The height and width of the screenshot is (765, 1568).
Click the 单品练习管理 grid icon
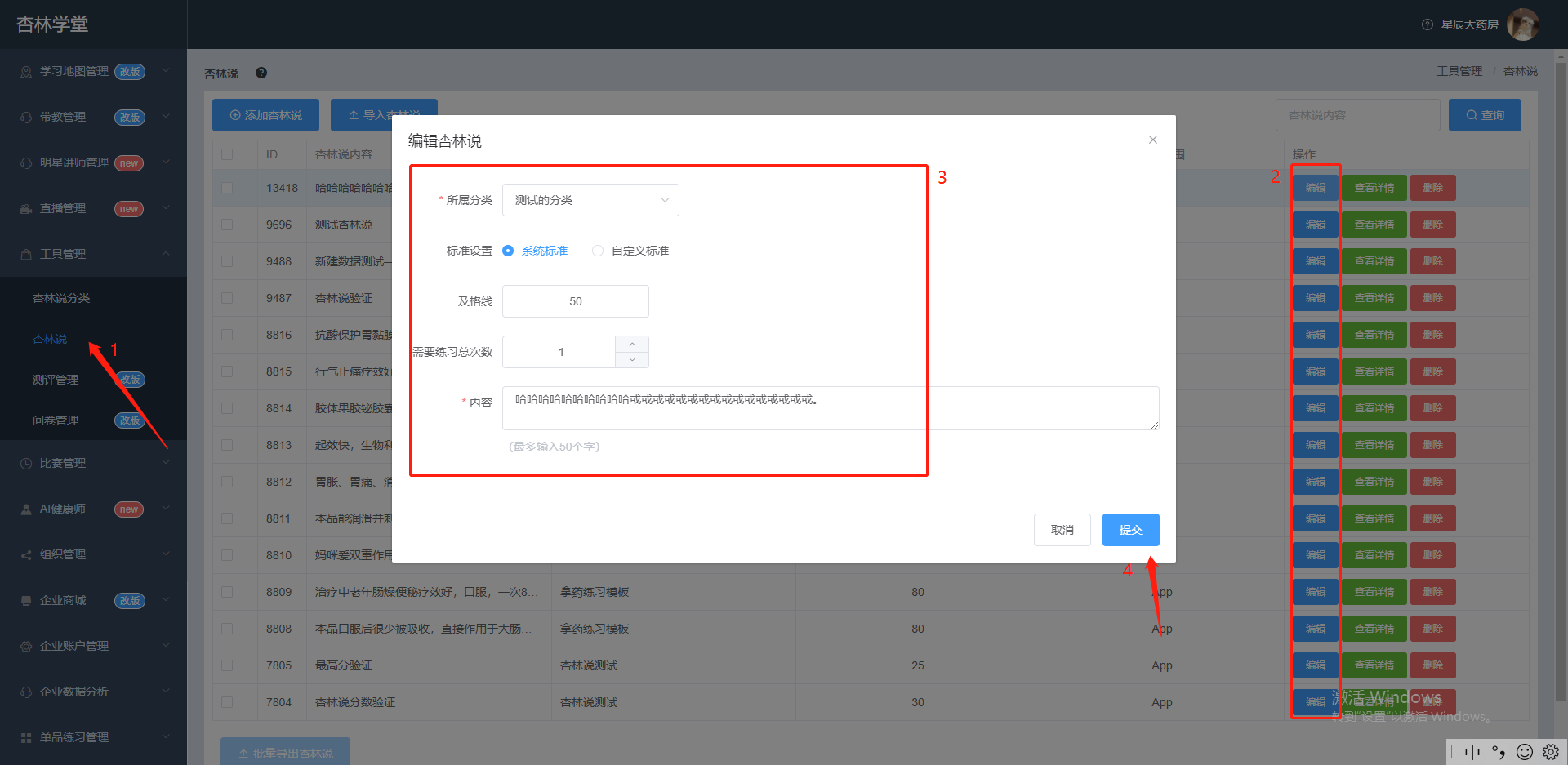coord(26,738)
